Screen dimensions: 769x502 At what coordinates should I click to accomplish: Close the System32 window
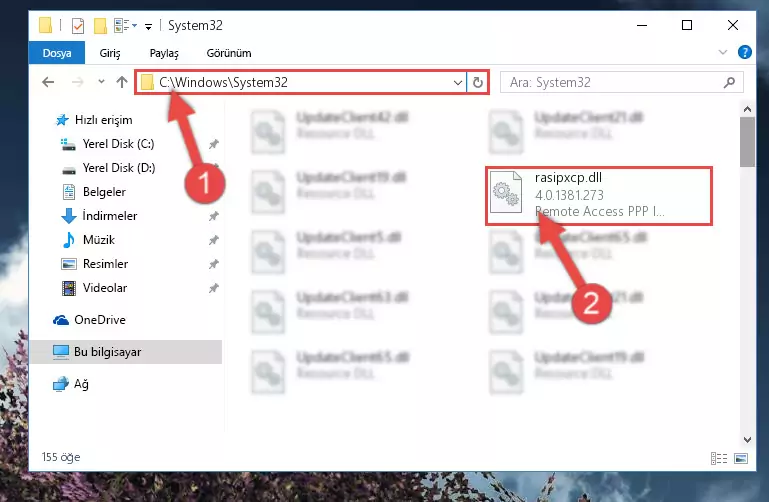[x=733, y=25]
